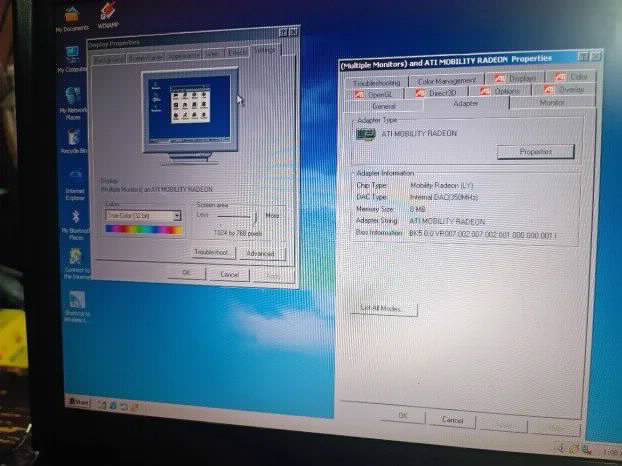
Task: Switch to Effects tab in Display Properties
Action: pyautogui.click(x=237, y=52)
